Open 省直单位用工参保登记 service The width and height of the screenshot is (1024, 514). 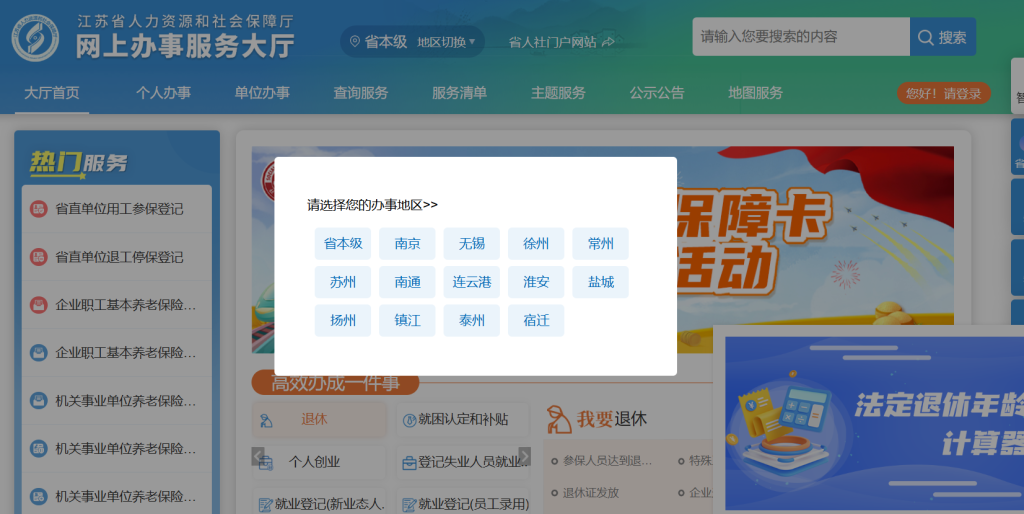(119, 209)
